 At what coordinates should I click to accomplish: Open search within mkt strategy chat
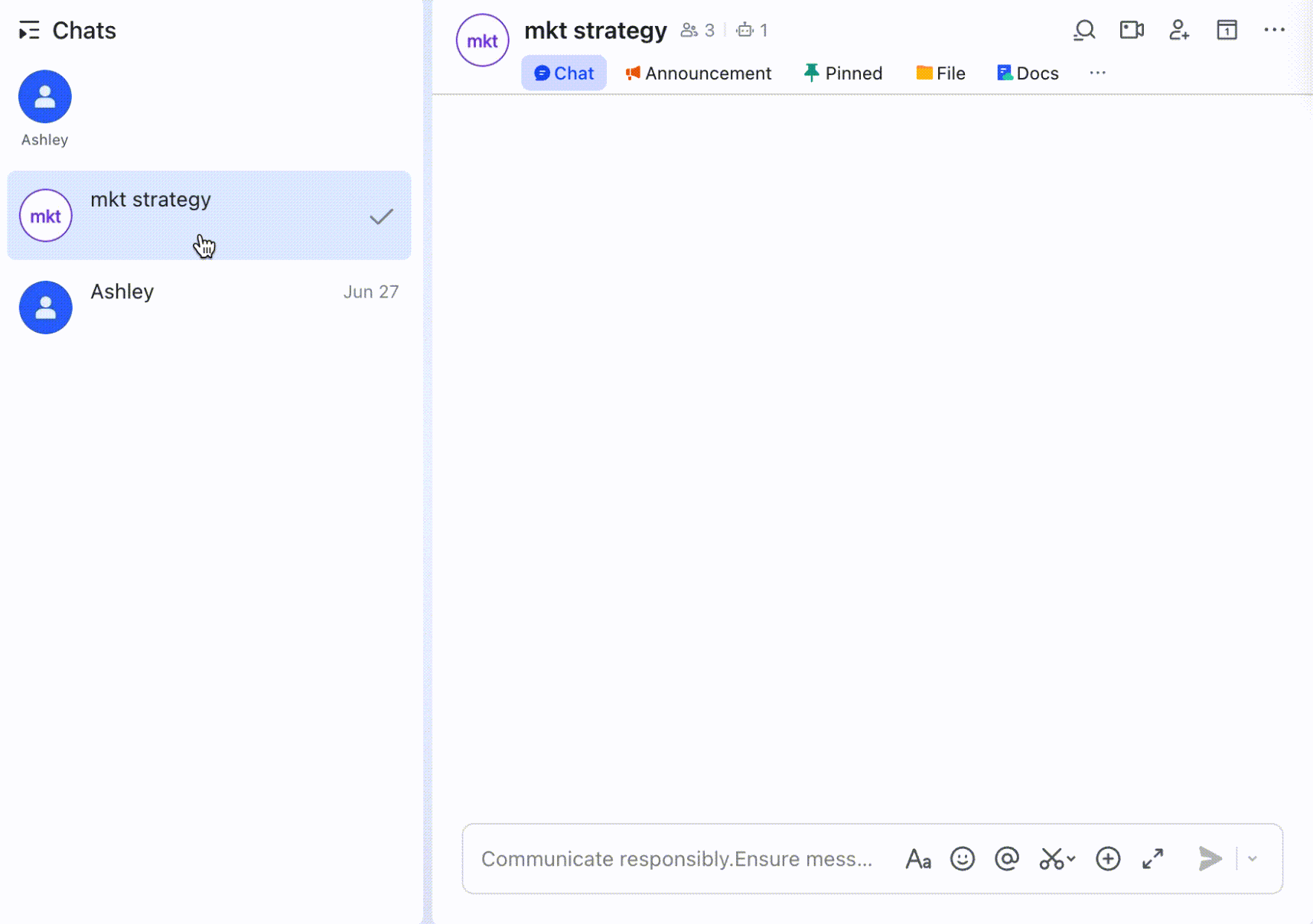(1084, 30)
